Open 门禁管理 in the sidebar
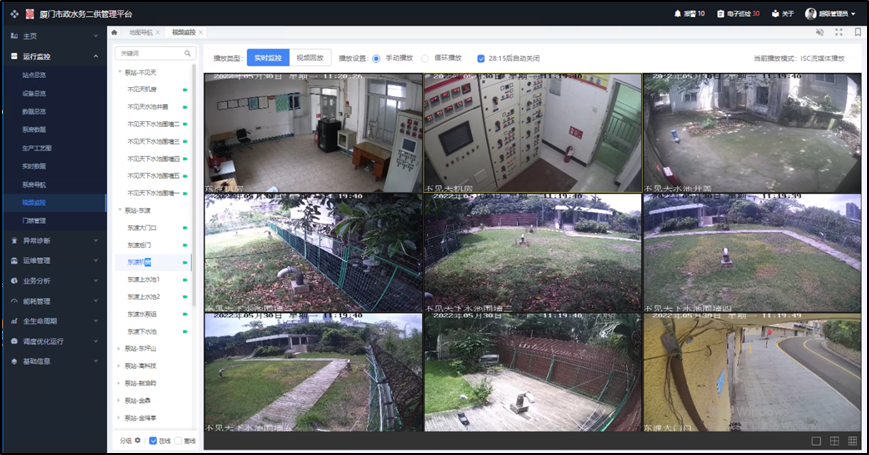 [35, 220]
